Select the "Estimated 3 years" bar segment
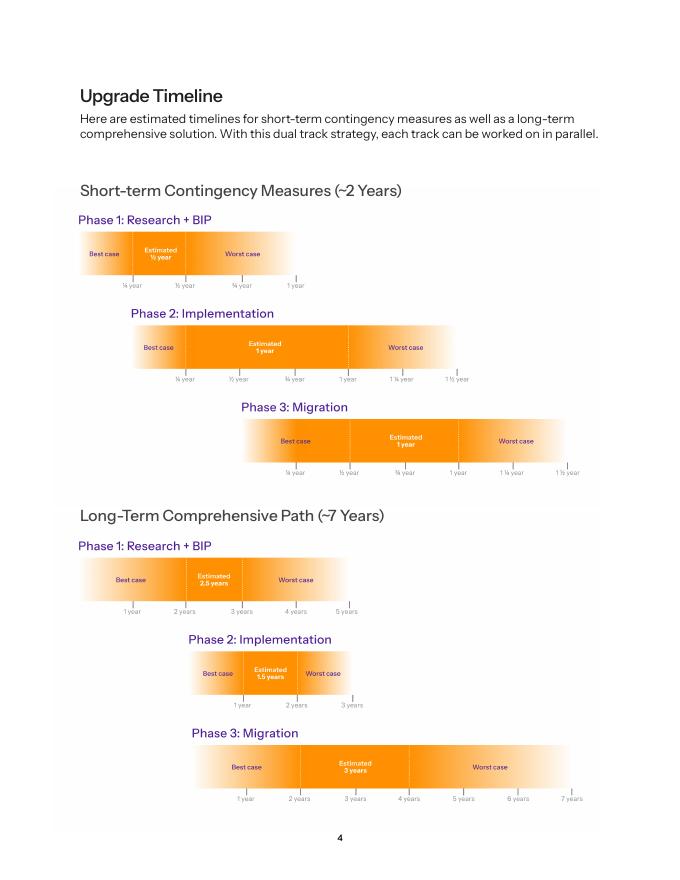This screenshot has width=680, height=880. pyautogui.click(x=355, y=767)
